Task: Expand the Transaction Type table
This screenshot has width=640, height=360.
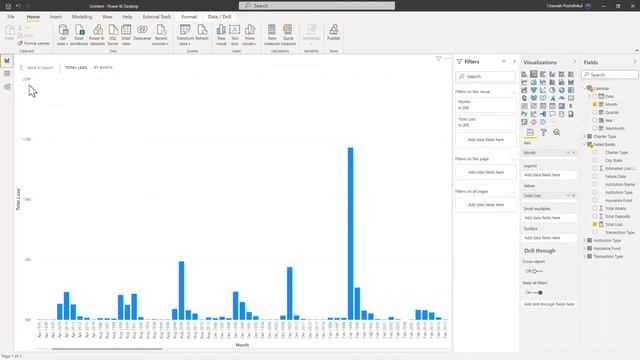Action: (584, 256)
